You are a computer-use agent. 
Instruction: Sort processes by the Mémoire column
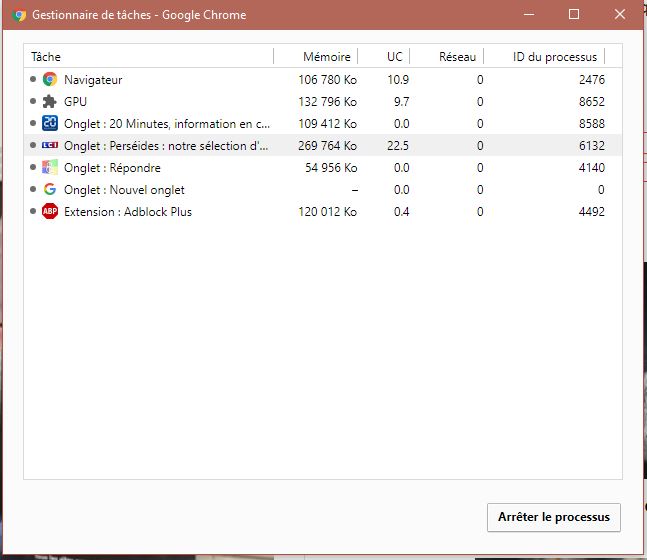[327, 57]
